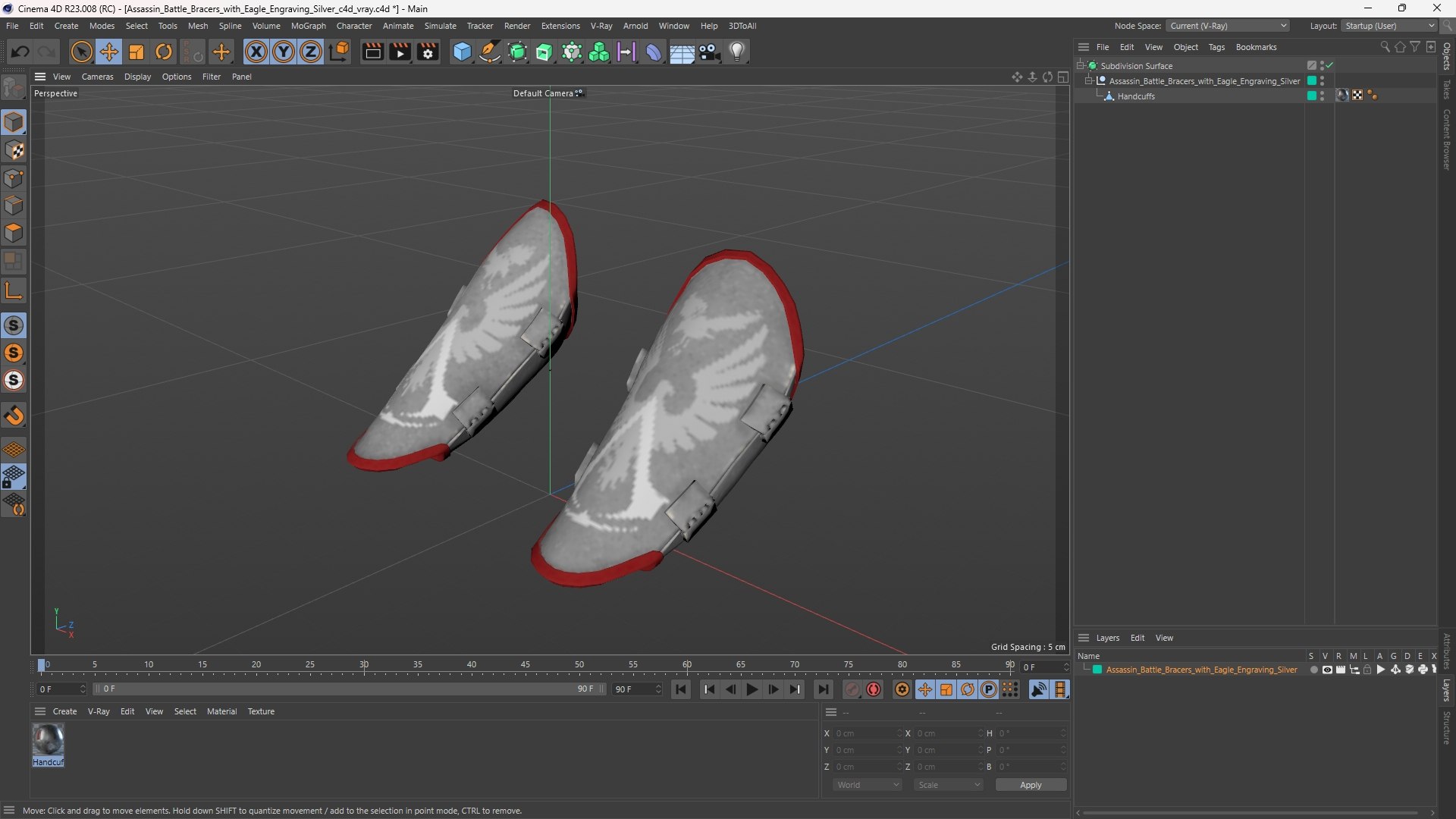Toggle Autokeying red button
This screenshot has width=1456, height=819.
click(874, 689)
